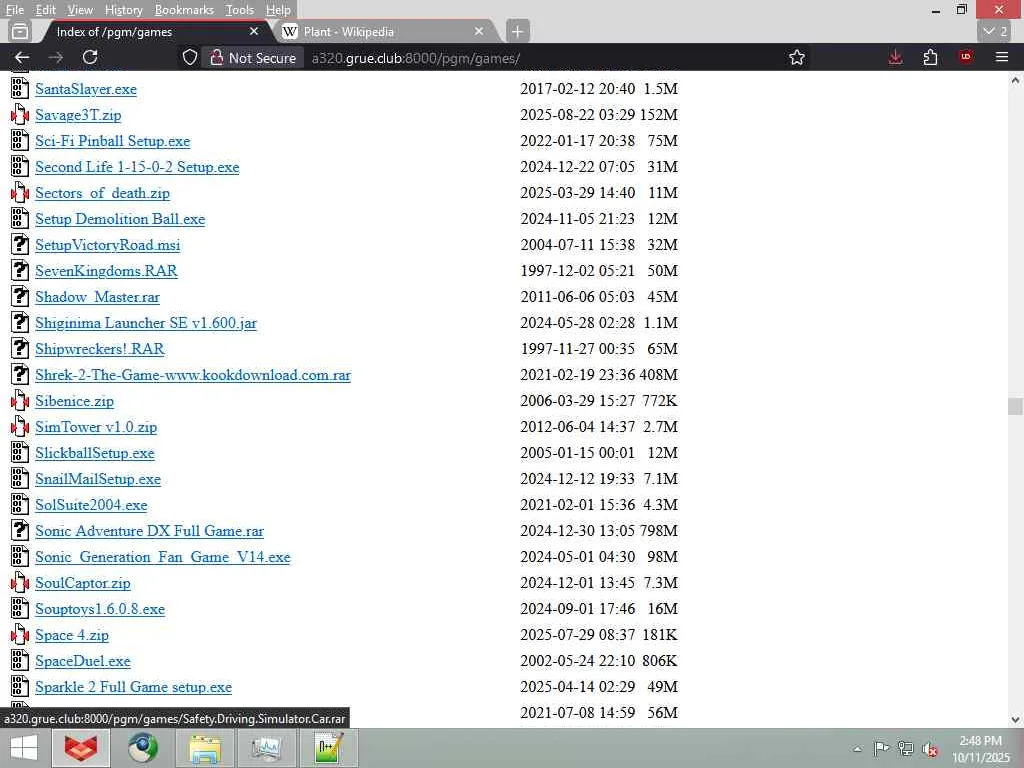
Task: Open the Shadow_Master.rar link
Action: (x=97, y=297)
